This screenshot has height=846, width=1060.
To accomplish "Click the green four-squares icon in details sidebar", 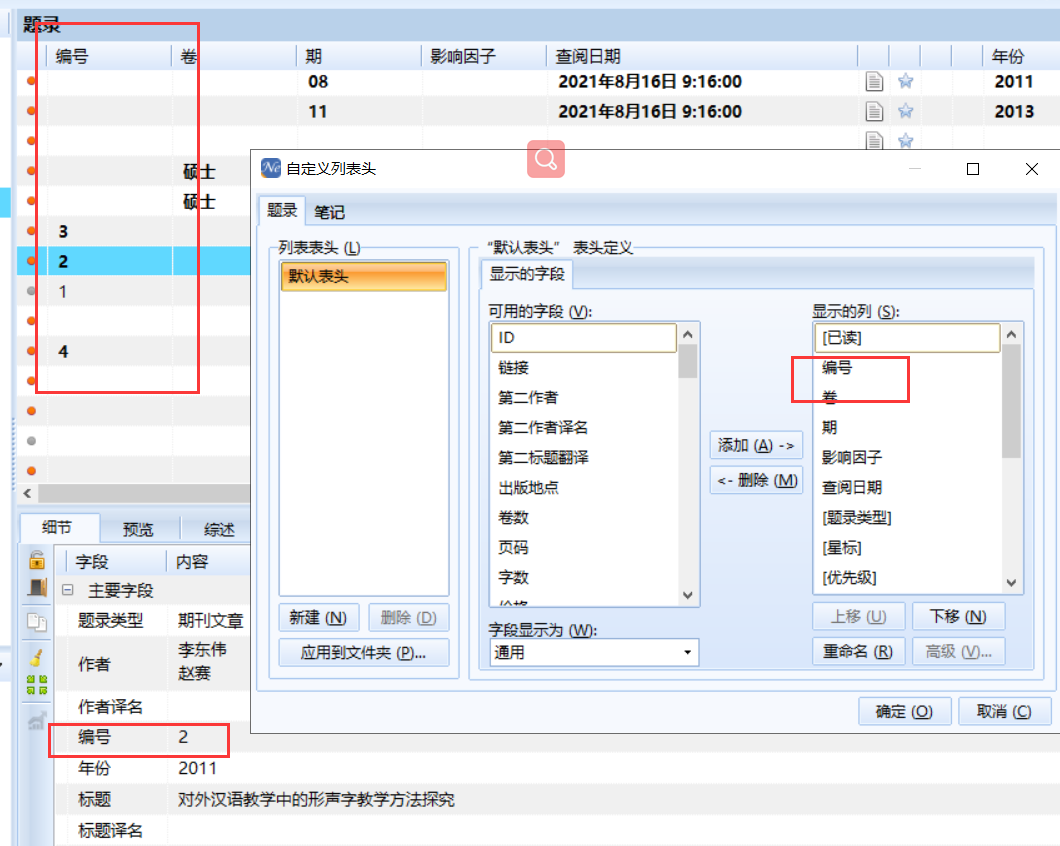I will (x=37, y=685).
